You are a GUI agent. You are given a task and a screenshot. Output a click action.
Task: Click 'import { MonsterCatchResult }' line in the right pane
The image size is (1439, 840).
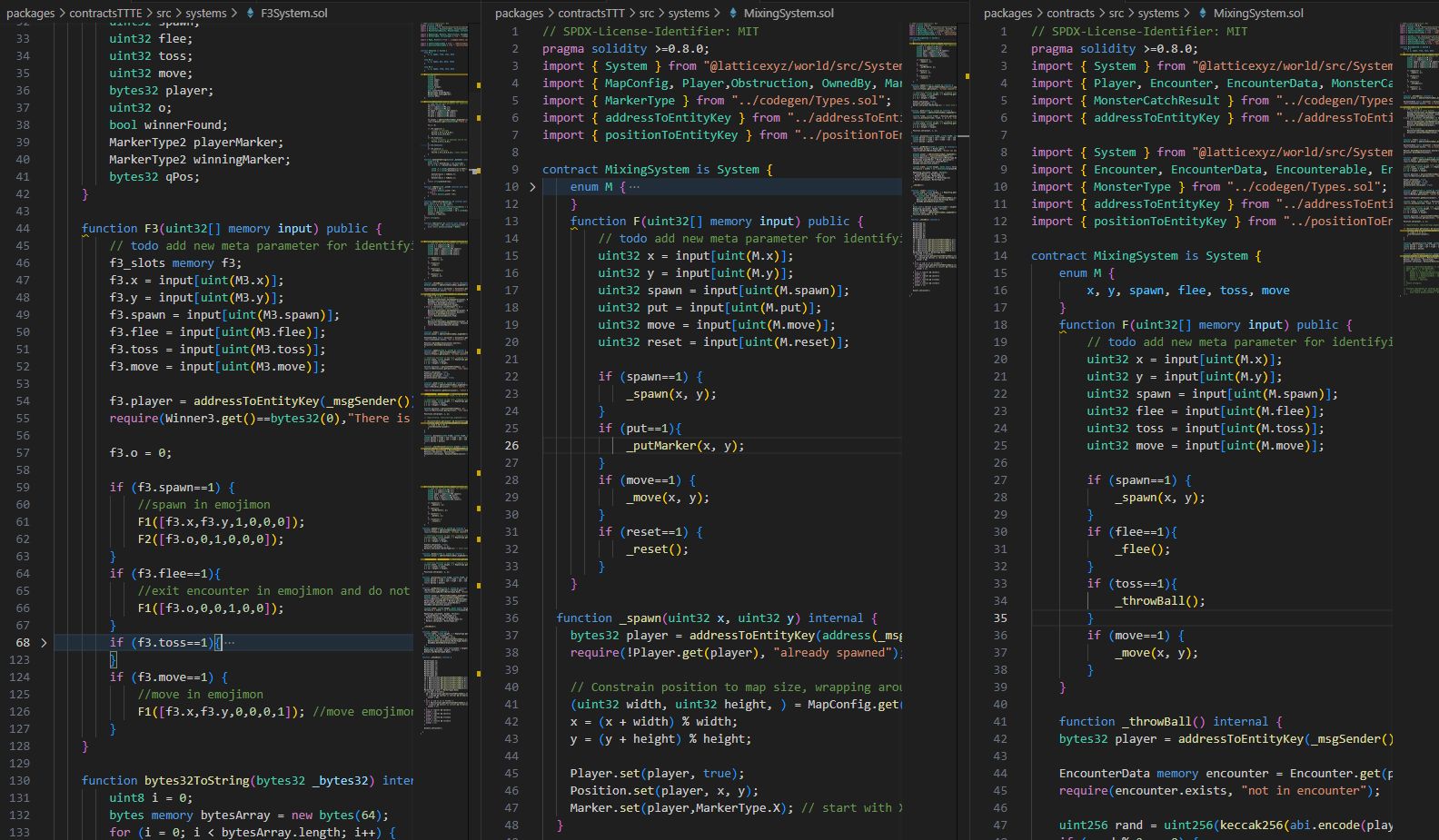click(x=1212, y=101)
